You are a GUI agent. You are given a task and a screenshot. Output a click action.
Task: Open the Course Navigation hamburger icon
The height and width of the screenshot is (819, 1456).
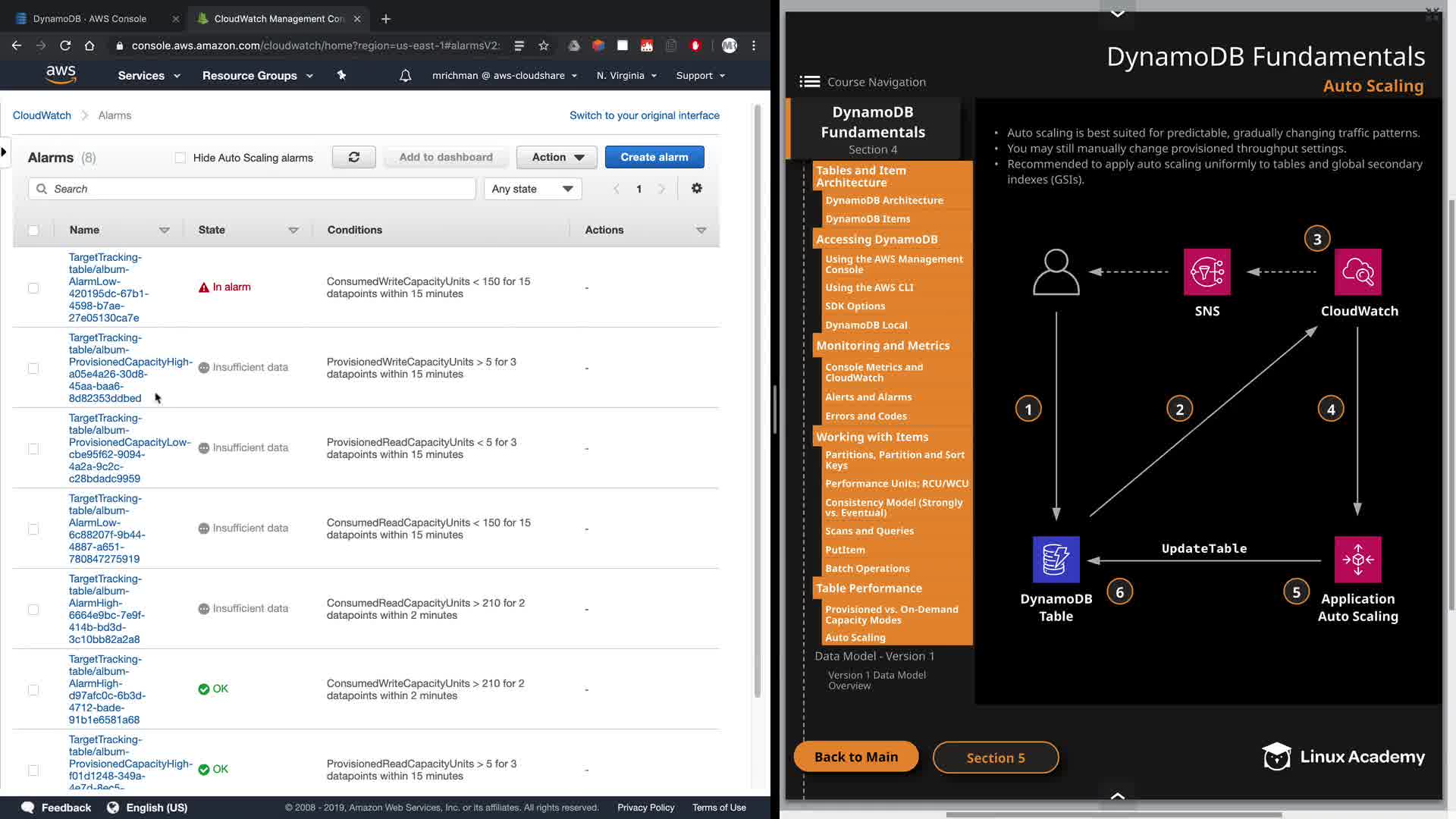(809, 82)
